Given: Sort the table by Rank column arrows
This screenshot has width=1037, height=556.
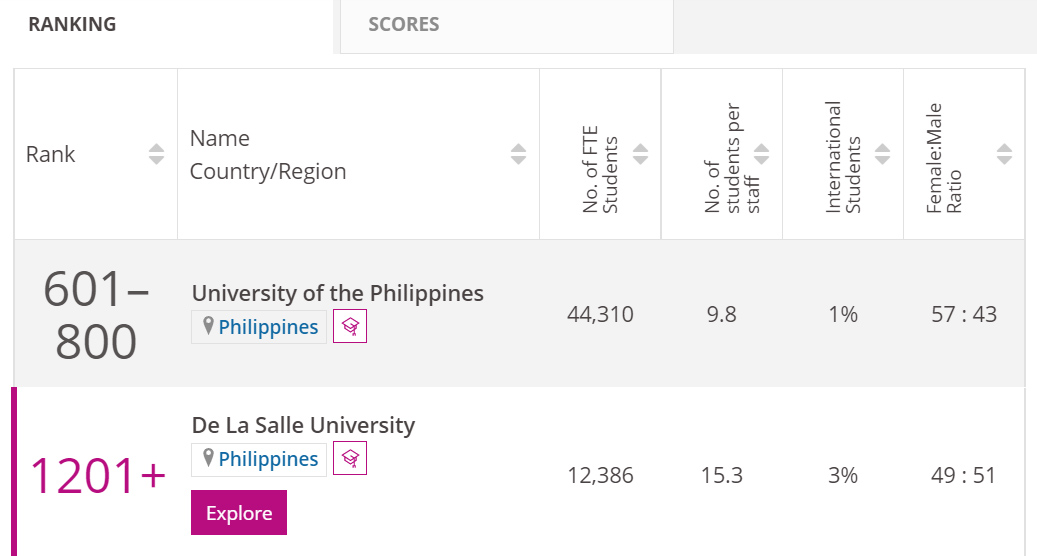Looking at the screenshot, I should [x=156, y=154].
